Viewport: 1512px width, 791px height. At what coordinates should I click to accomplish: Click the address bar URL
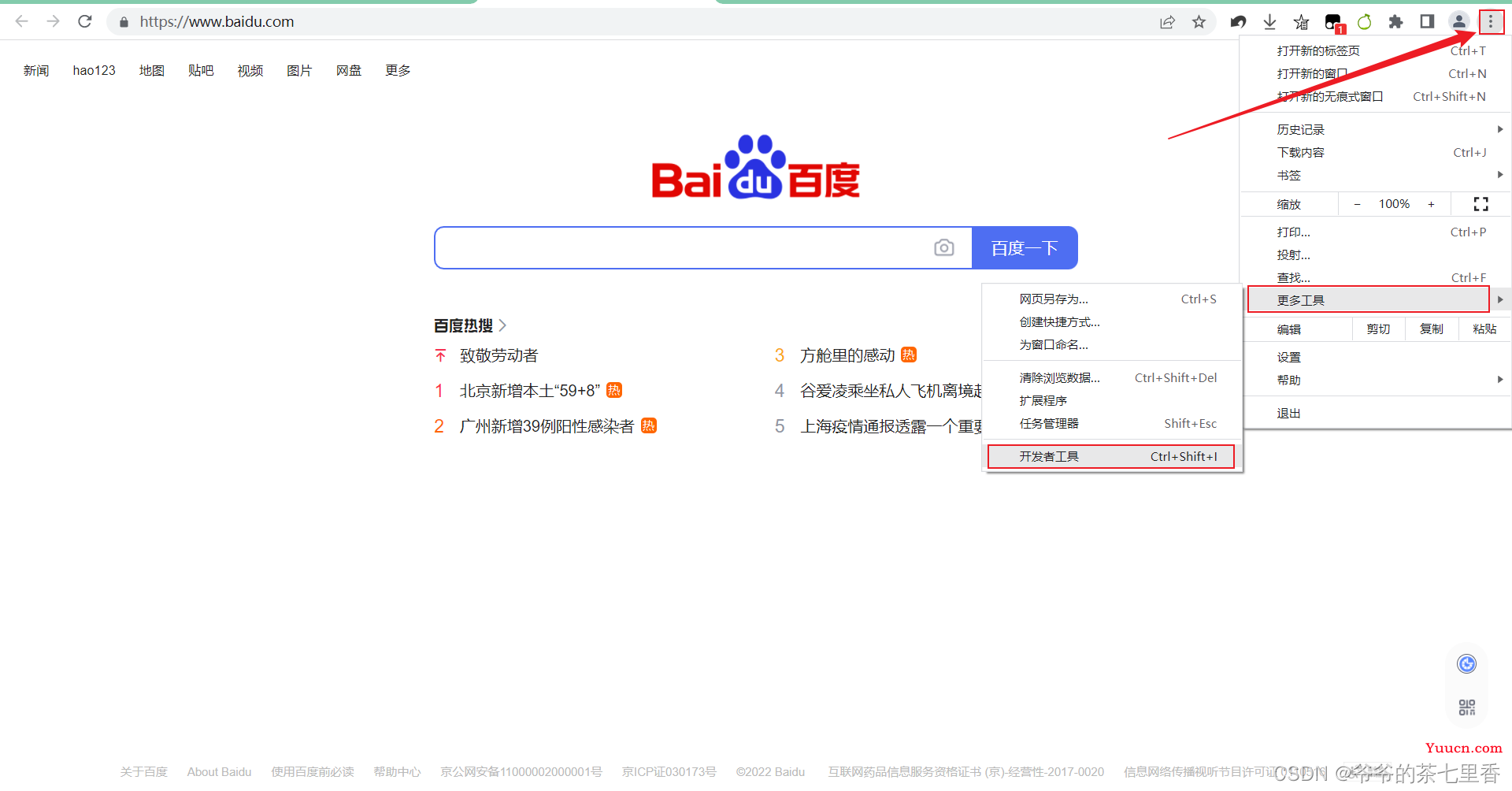click(217, 22)
